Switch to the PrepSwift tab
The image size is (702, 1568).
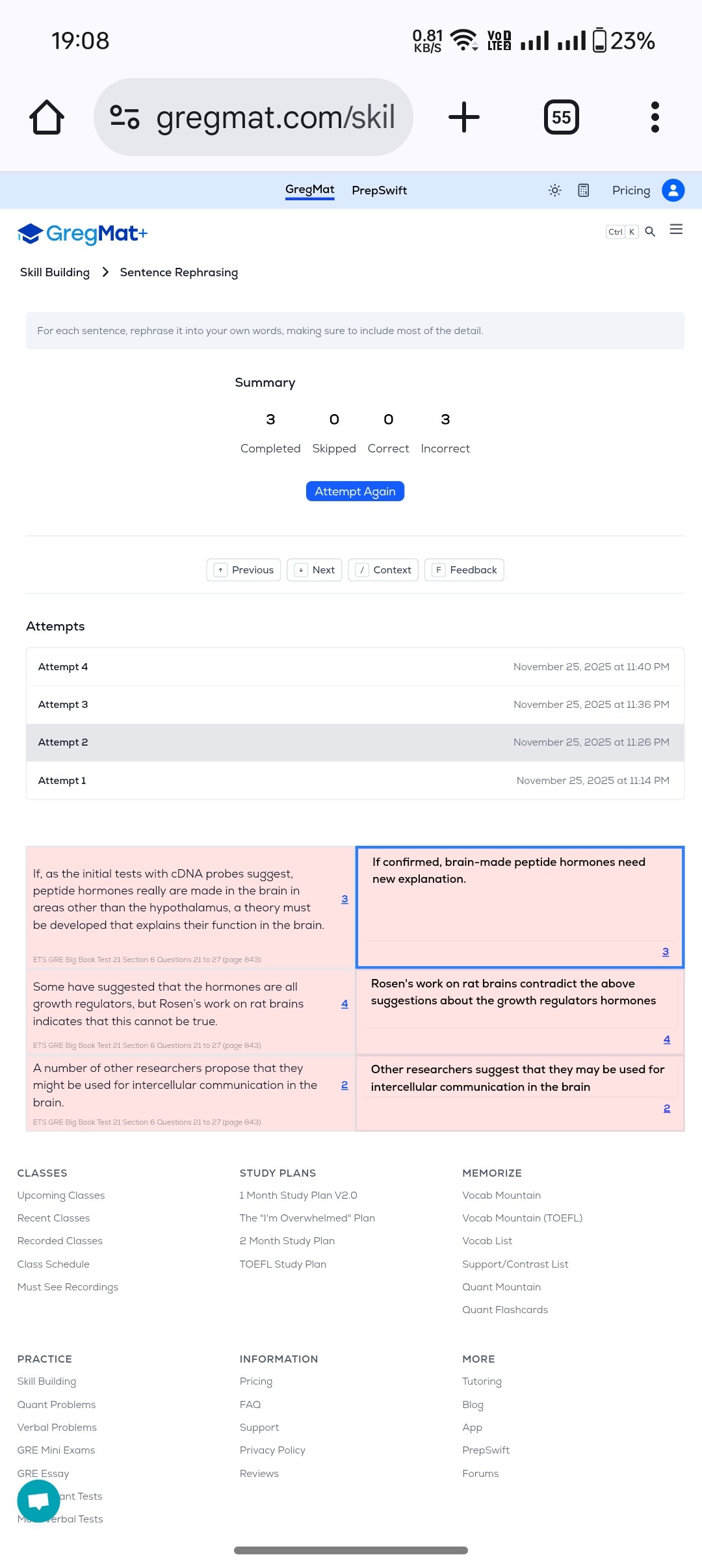[379, 190]
